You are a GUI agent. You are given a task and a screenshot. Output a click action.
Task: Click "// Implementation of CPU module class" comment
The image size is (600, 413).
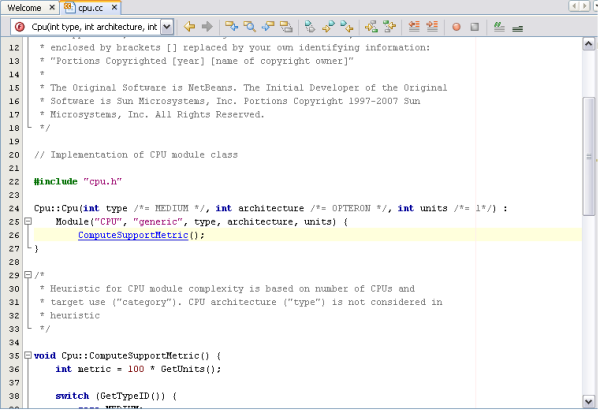136,155
